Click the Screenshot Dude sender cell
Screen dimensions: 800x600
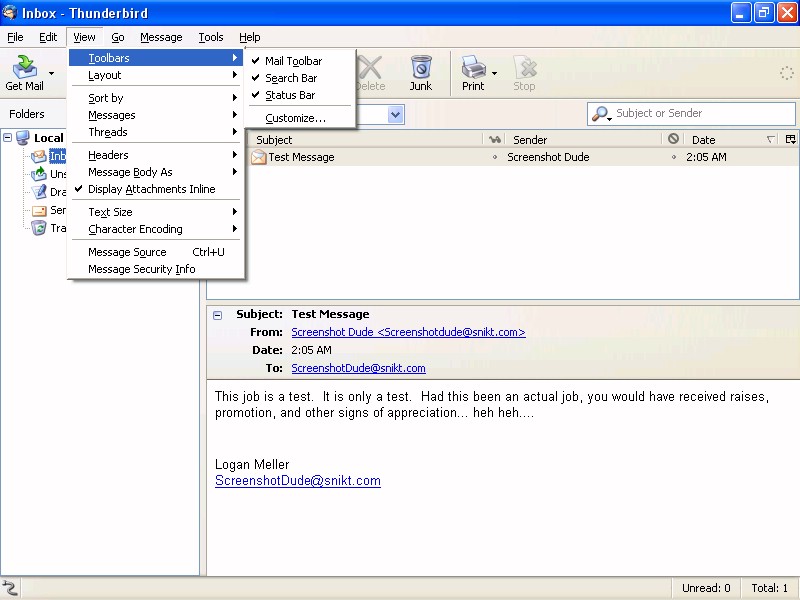pyautogui.click(x=548, y=157)
